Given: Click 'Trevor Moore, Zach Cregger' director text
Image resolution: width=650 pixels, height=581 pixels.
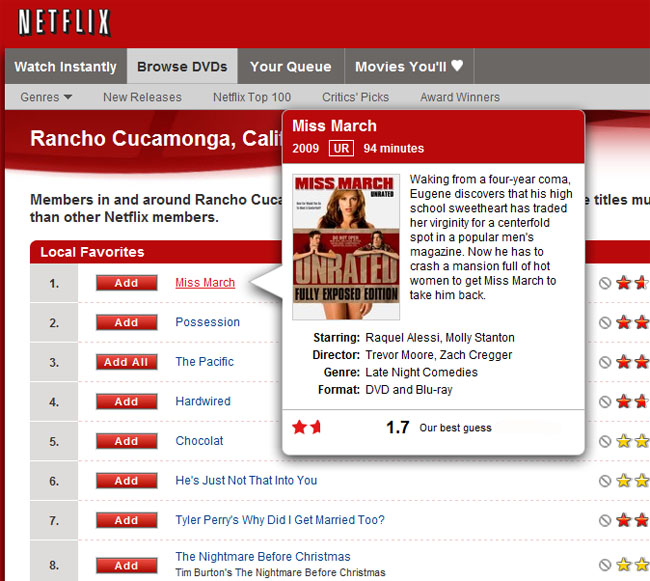Looking at the screenshot, I should pos(439,355).
